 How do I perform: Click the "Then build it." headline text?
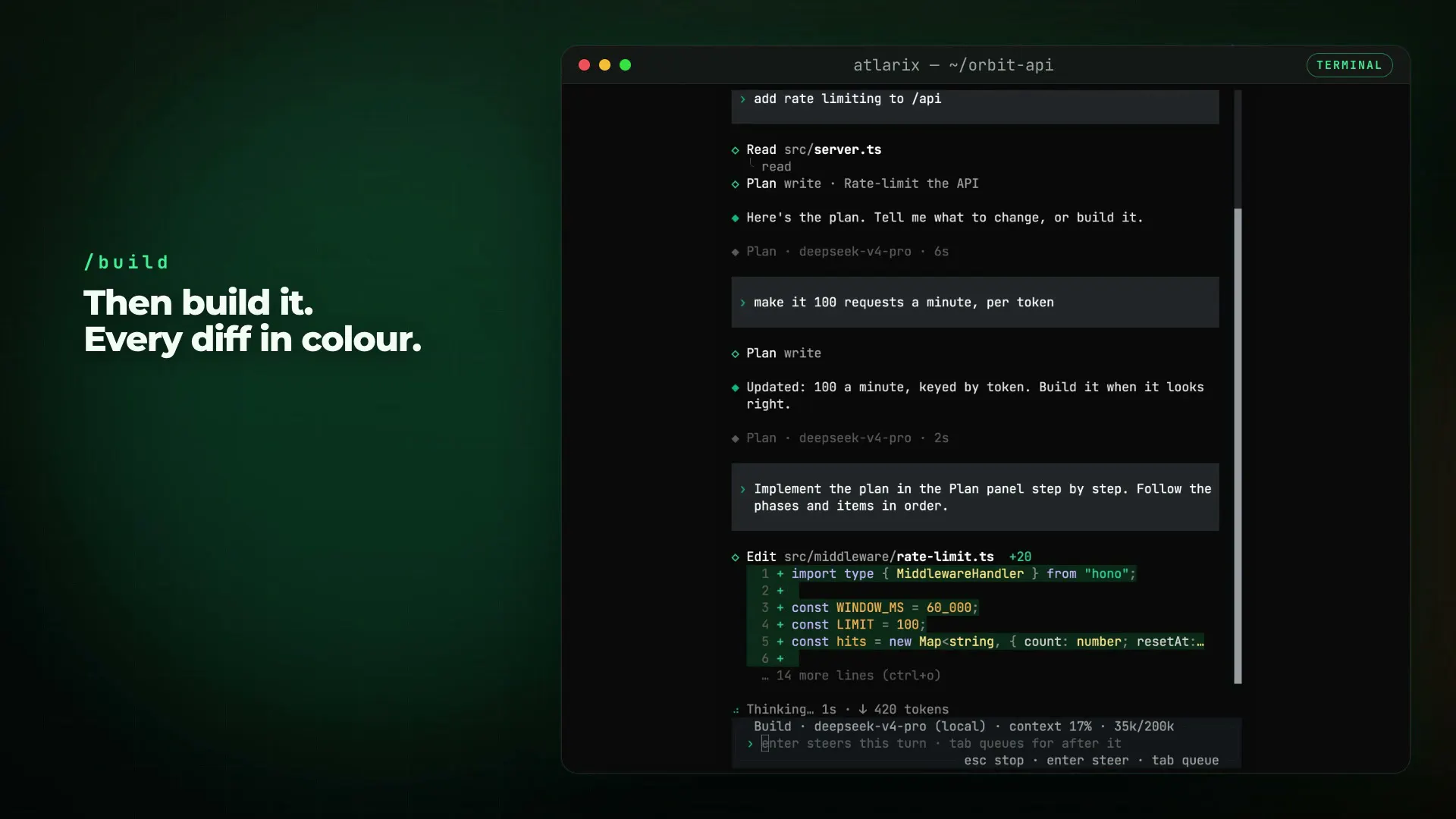[x=199, y=303]
